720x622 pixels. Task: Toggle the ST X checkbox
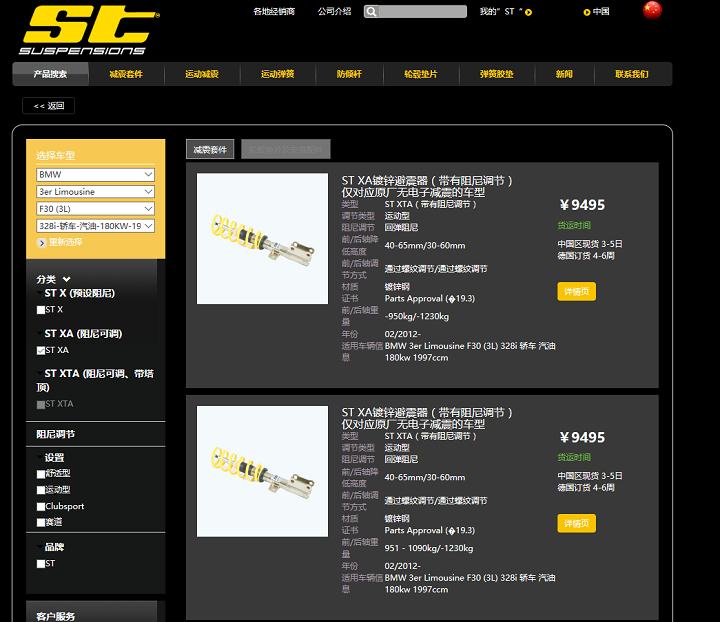[x=41, y=310]
